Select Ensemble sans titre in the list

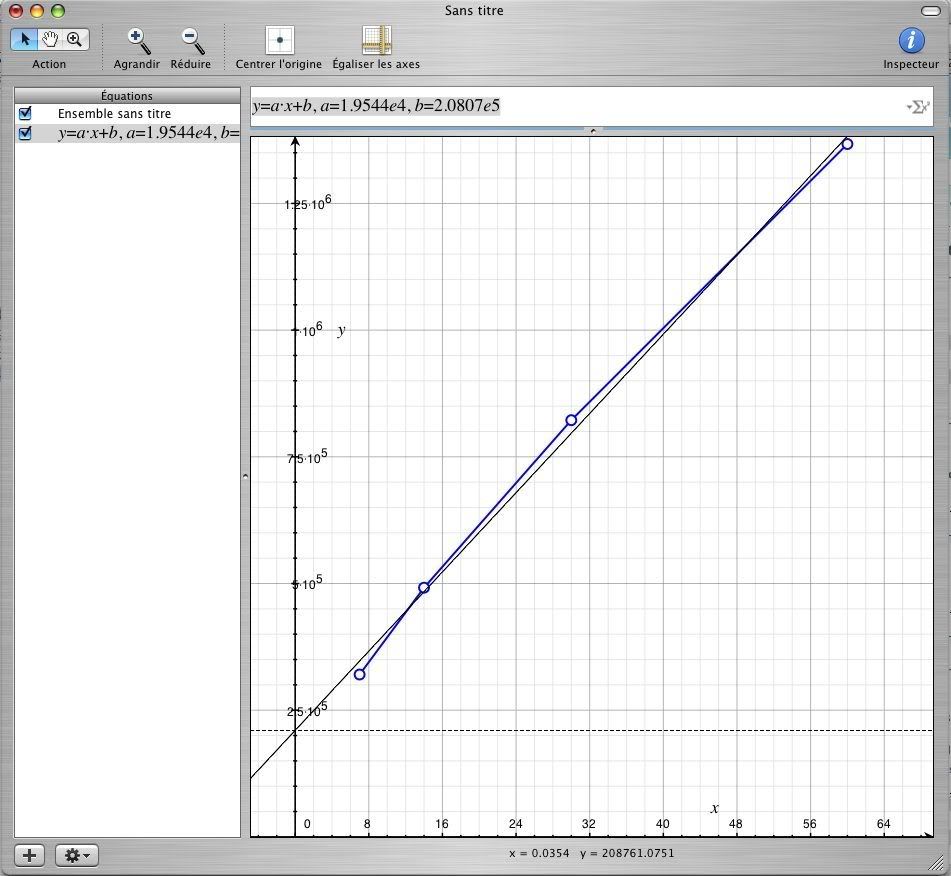pos(114,114)
